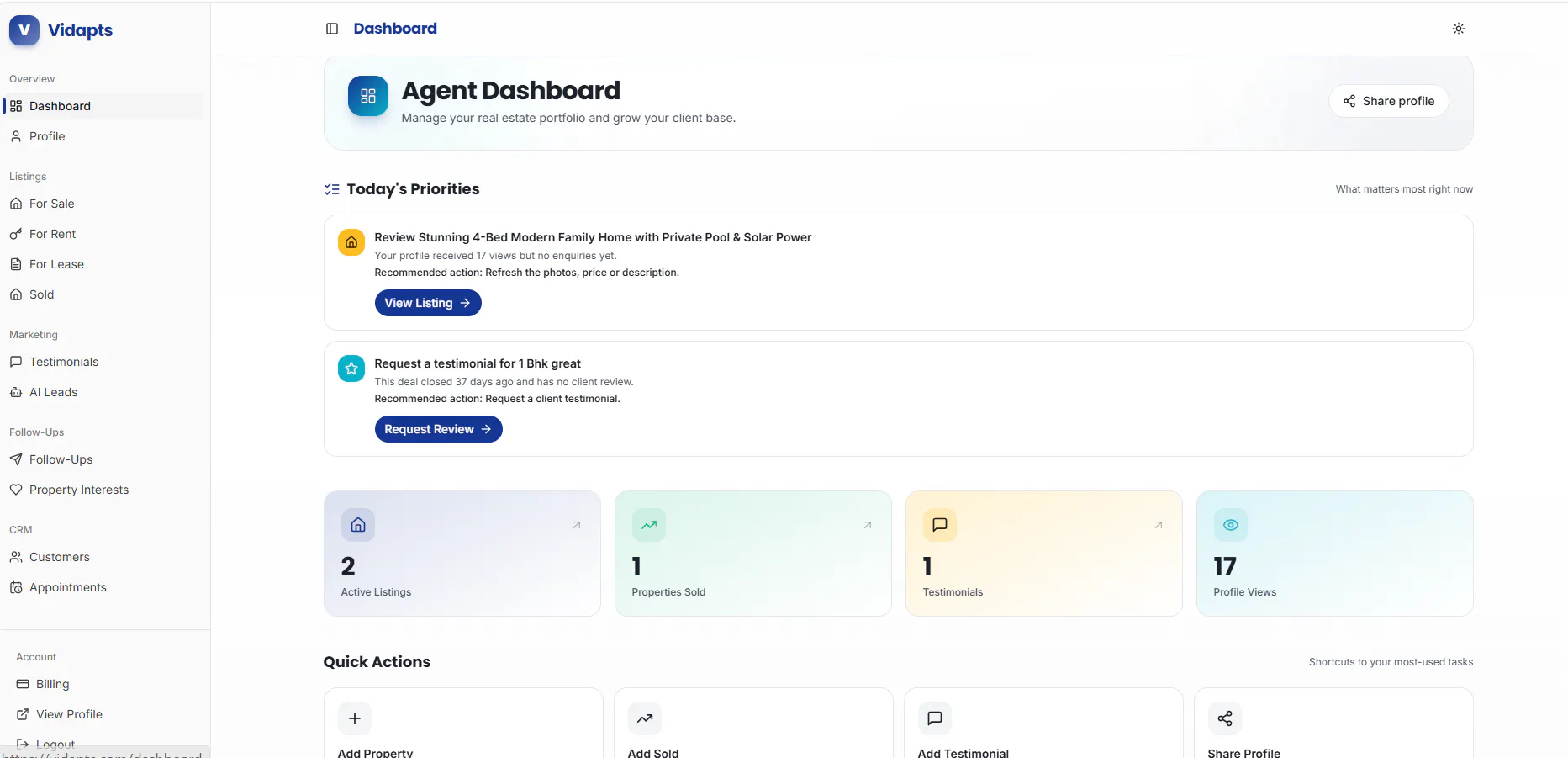The image size is (1568, 758).
Task: Click the Dashboard breadcrumb title
Action: click(395, 29)
